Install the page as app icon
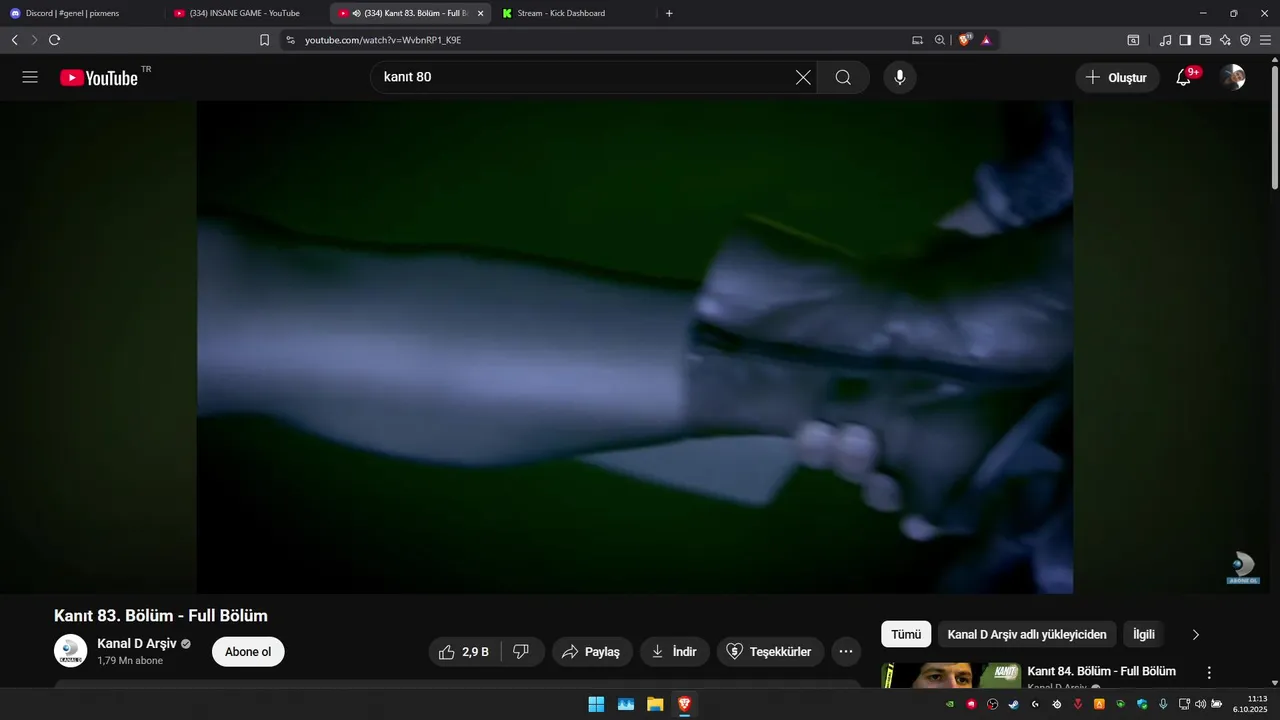 tap(917, 40)
